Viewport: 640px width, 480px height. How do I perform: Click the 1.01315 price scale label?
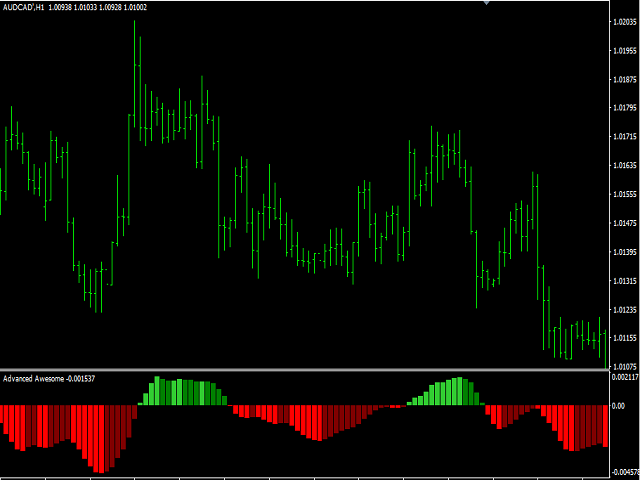click(625, 281)
